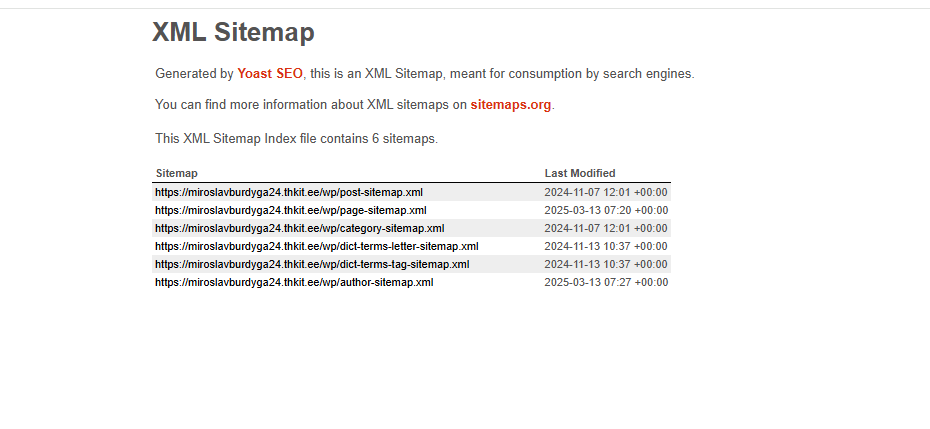This screenshot has width=930, height=429.
Task: Click the Sitemap column header
Action: pyautogui.click(x=177, y=173)
